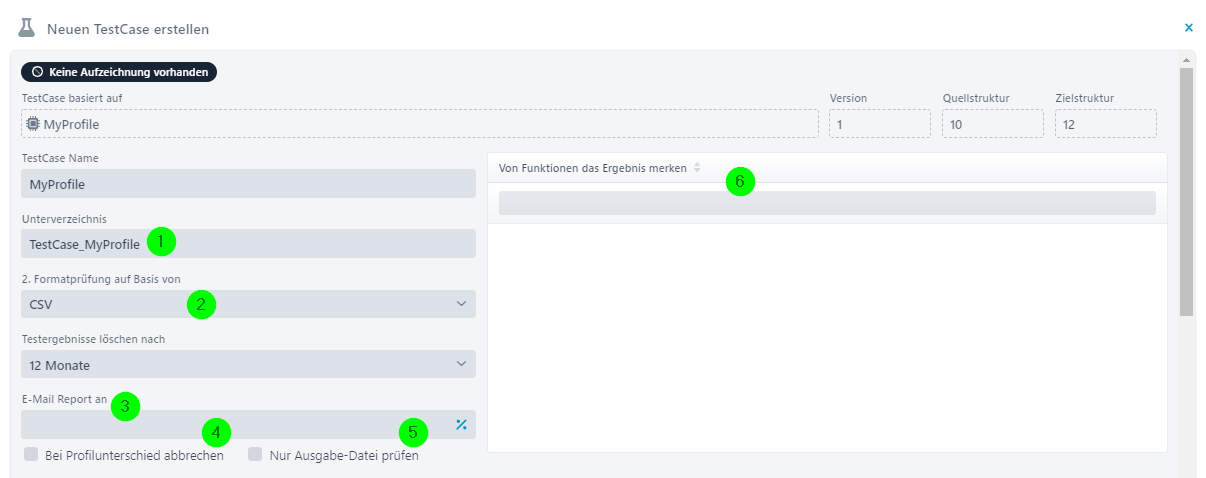The width and height of the screenshot is (1206, 478).
Task: Click the TestCase Name input field
Action: (x=248, y=184)
